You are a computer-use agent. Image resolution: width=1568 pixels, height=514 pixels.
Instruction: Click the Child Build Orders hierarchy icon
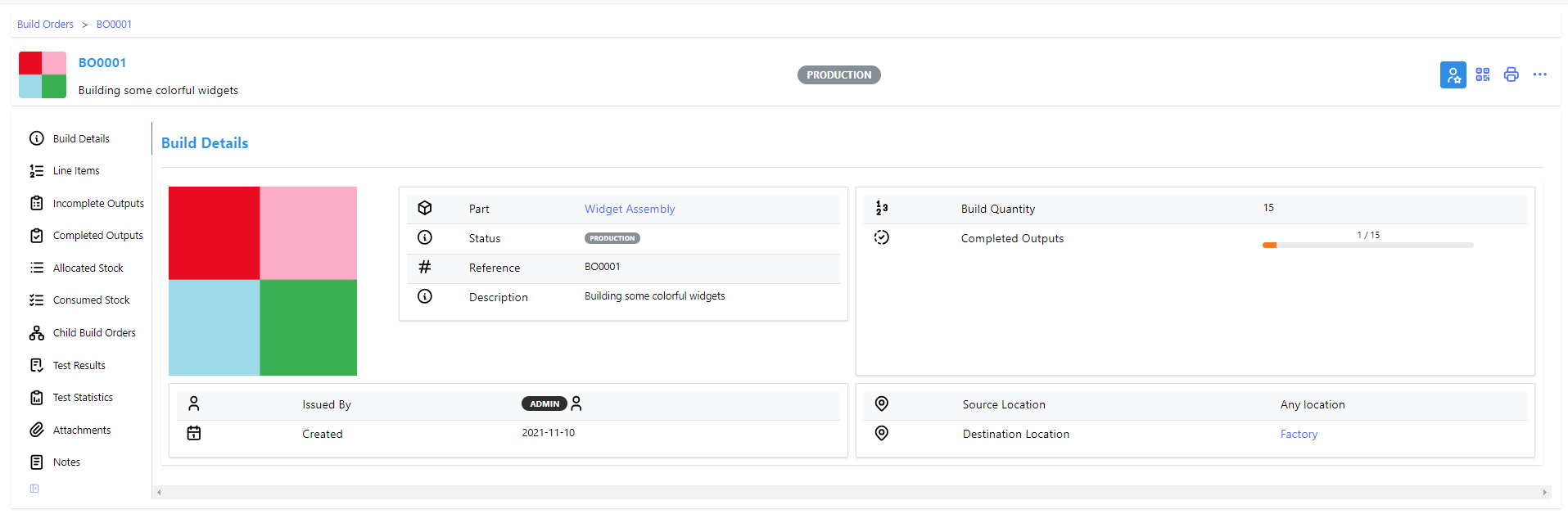pos(37,333)
